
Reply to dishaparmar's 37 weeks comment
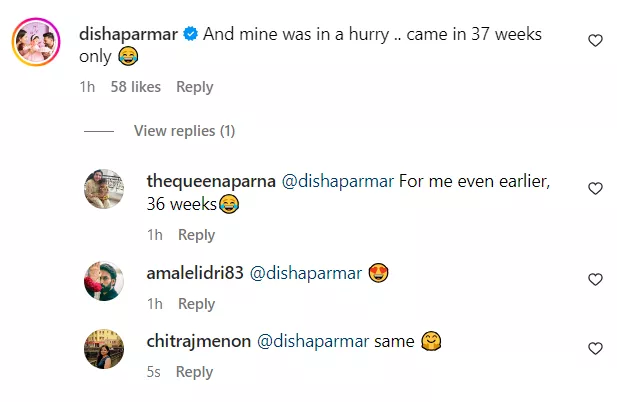pyautogui.click(x=196, y=87)
